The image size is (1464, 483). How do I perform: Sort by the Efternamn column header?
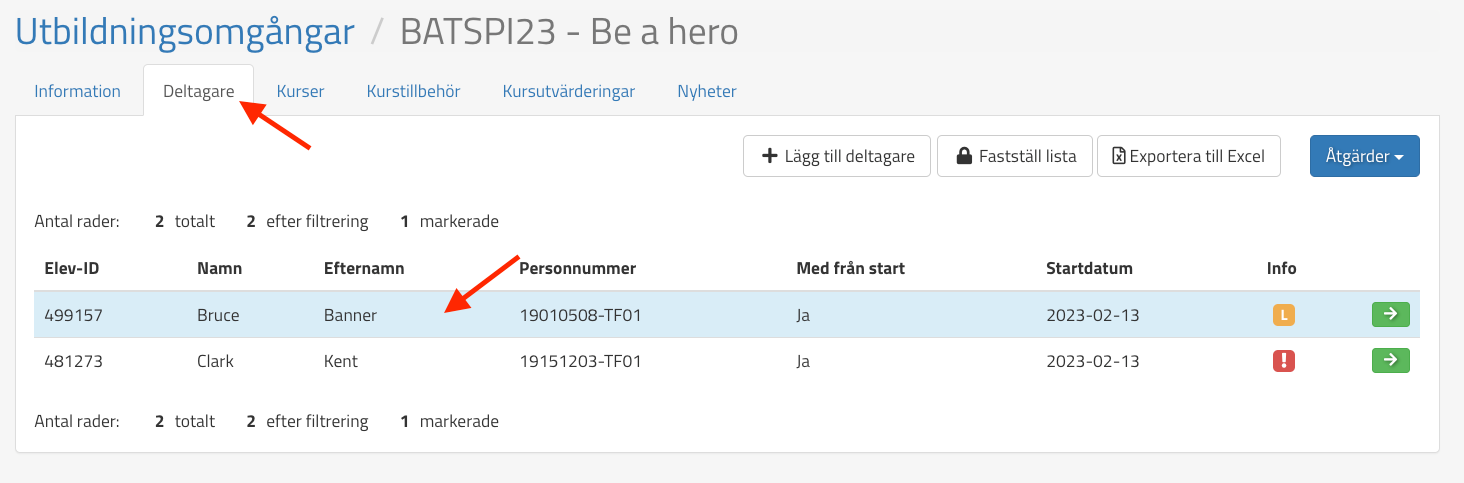tap(363, 268)
